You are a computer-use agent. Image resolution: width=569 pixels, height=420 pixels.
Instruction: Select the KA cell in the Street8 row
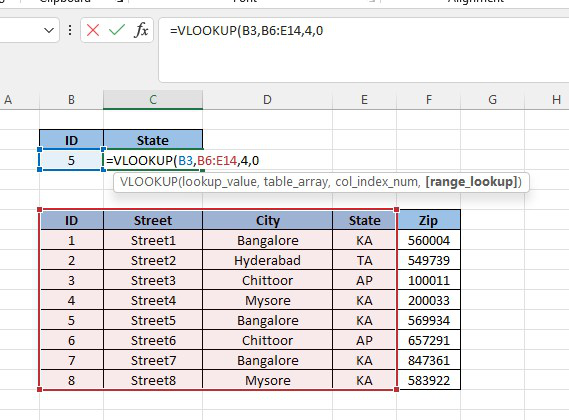pyautogui.click(x=364, y=380)
